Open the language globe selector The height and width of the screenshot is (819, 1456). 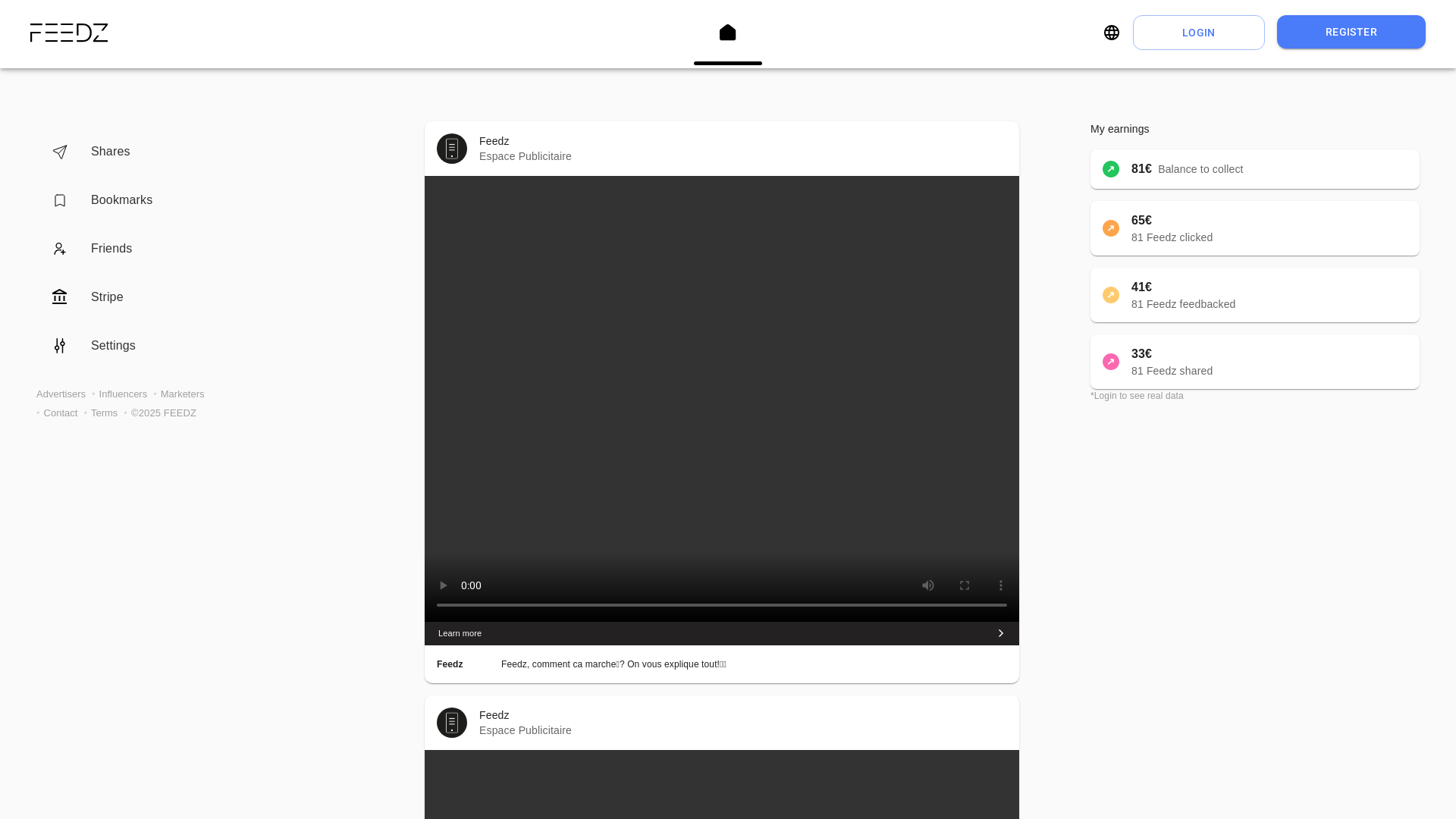(x=1111, y=33)
